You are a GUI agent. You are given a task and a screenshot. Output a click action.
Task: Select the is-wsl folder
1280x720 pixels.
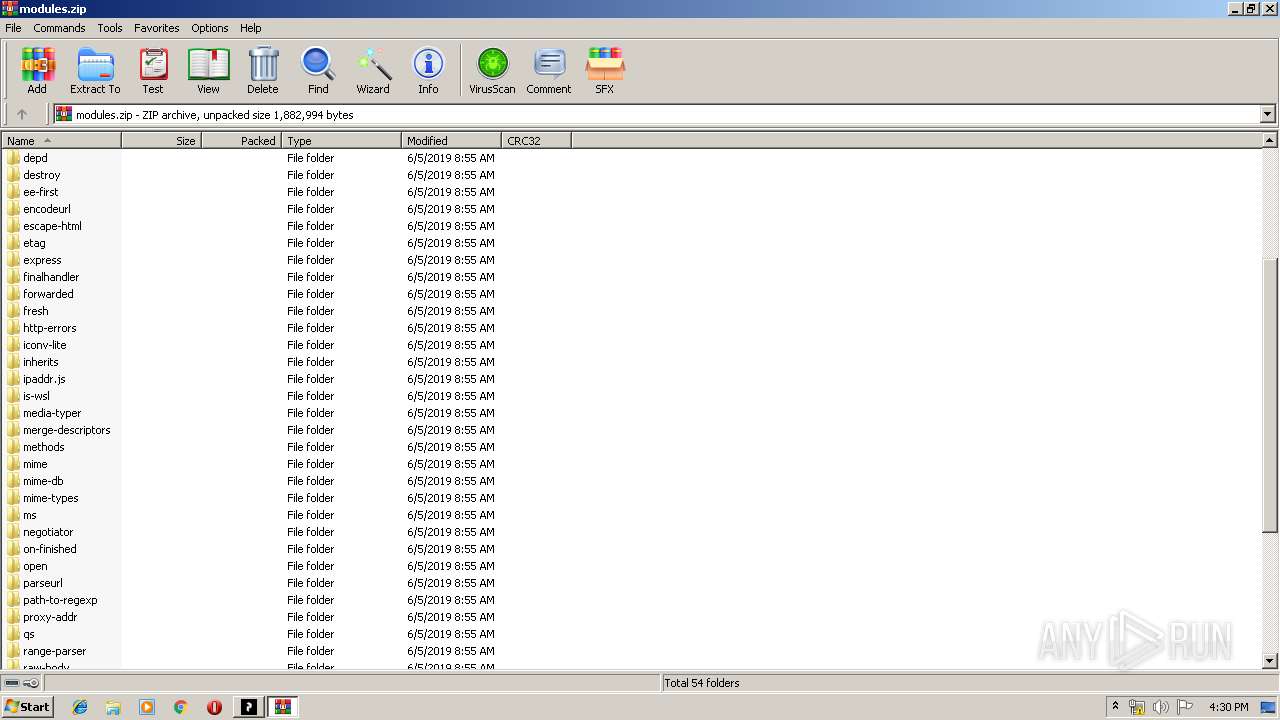[x=36, y=396]
